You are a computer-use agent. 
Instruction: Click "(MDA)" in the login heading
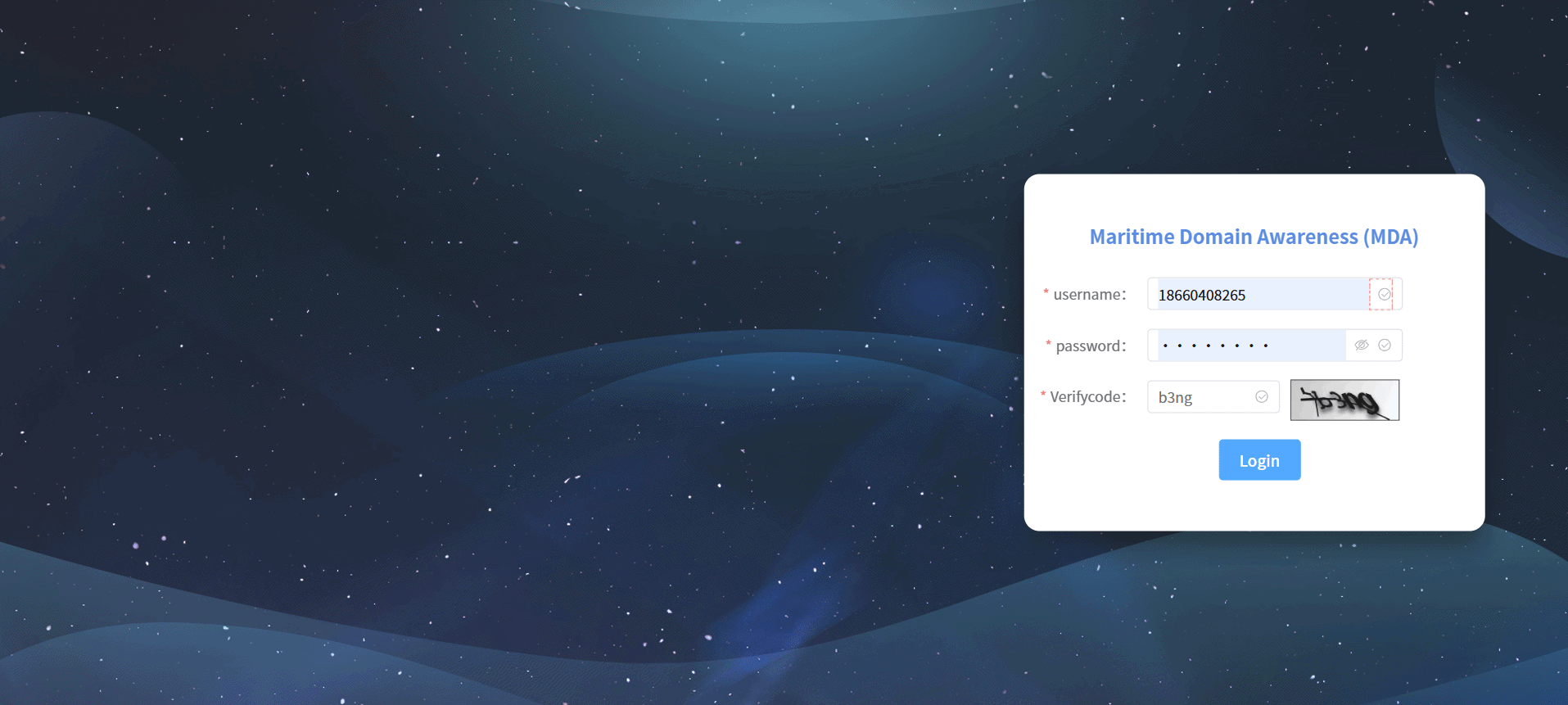[1390, 237]
